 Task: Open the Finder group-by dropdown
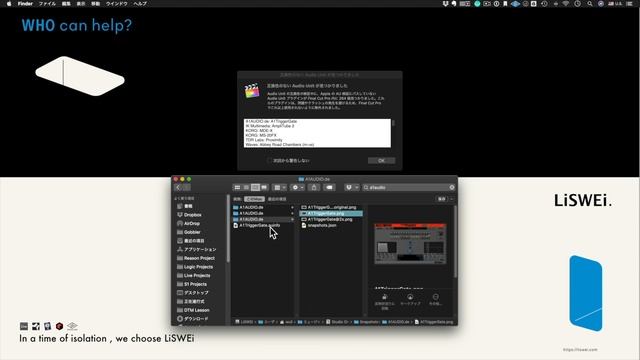280,187
